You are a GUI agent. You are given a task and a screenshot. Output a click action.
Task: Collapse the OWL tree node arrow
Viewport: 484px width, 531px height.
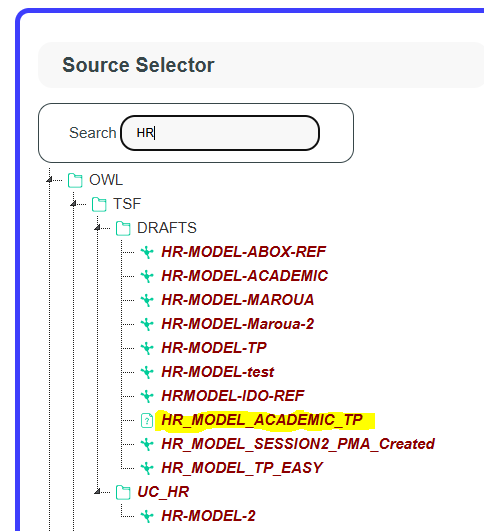(49, 180)
